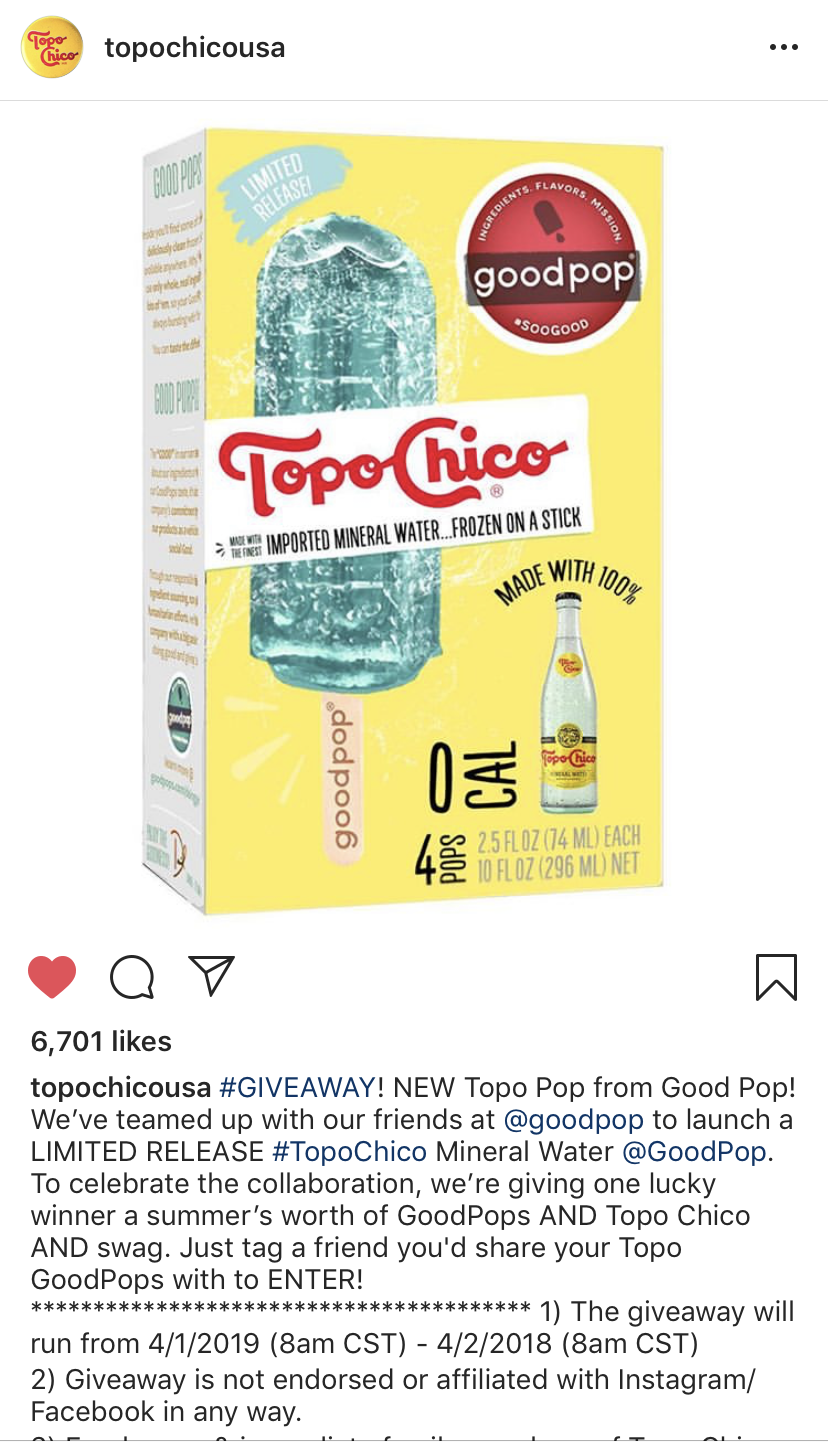828x1442 pixels.
Task: Open the three-dot post options menu
Action: coord(784,48)
